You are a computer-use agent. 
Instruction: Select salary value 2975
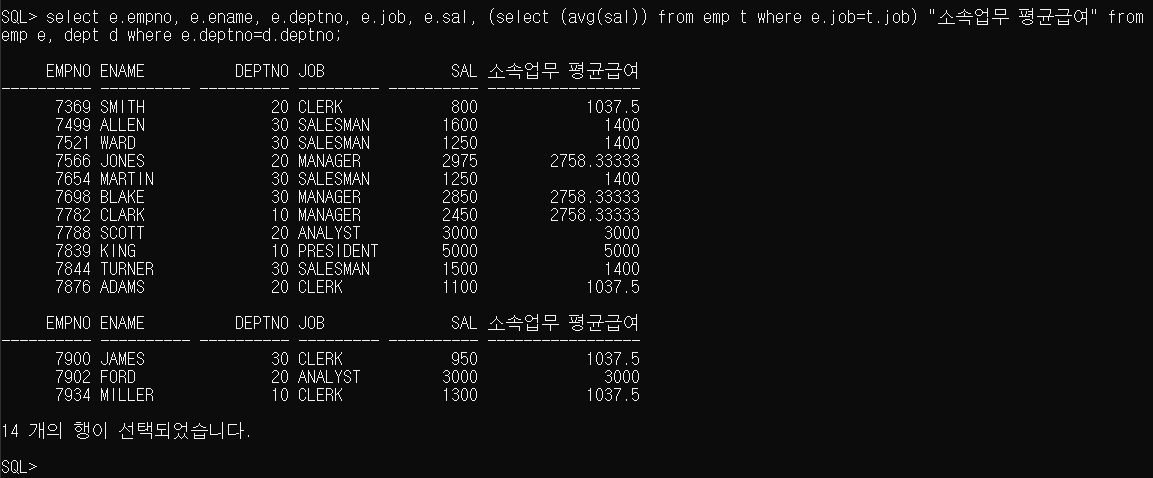click(460, 161)
